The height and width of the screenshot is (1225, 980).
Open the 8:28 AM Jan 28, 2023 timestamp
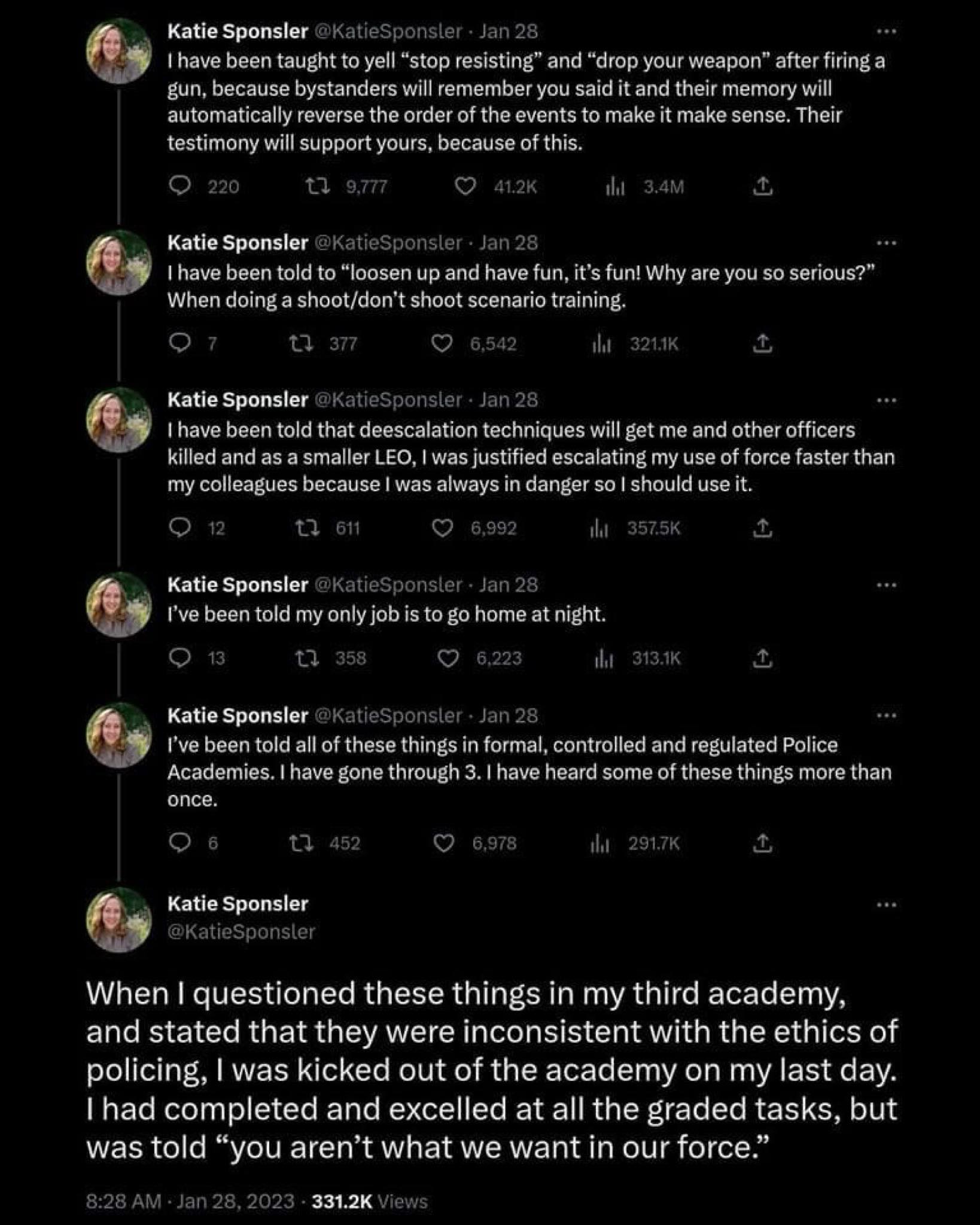(190, 1201)
